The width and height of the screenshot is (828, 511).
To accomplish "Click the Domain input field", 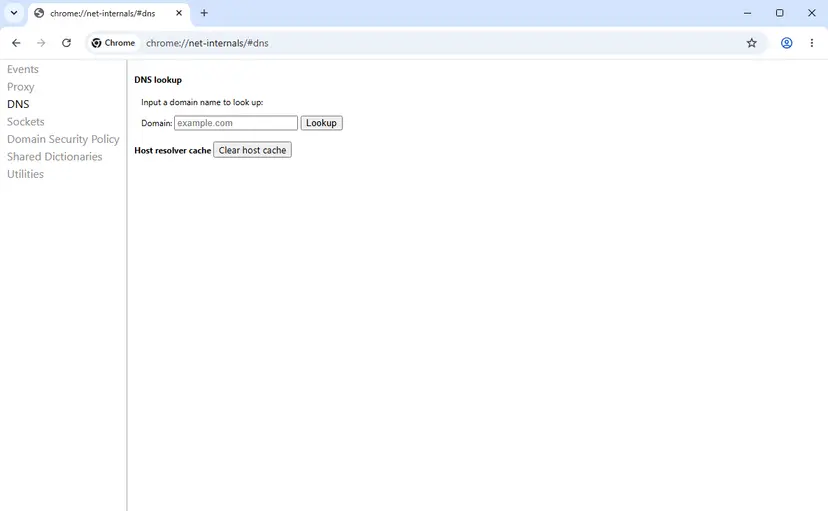I will pos(236,123).
